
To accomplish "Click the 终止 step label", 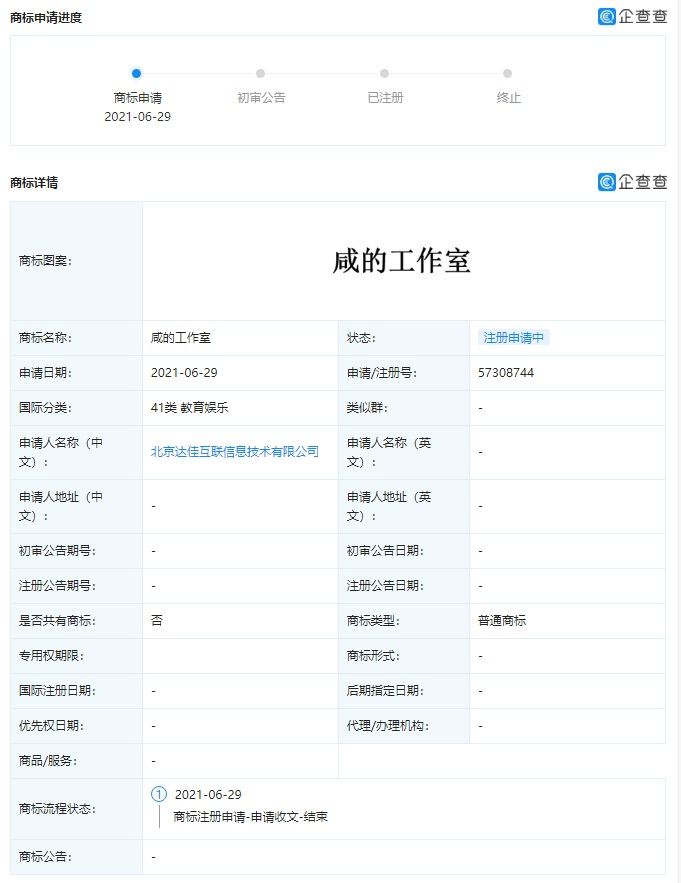I will 509,98.
